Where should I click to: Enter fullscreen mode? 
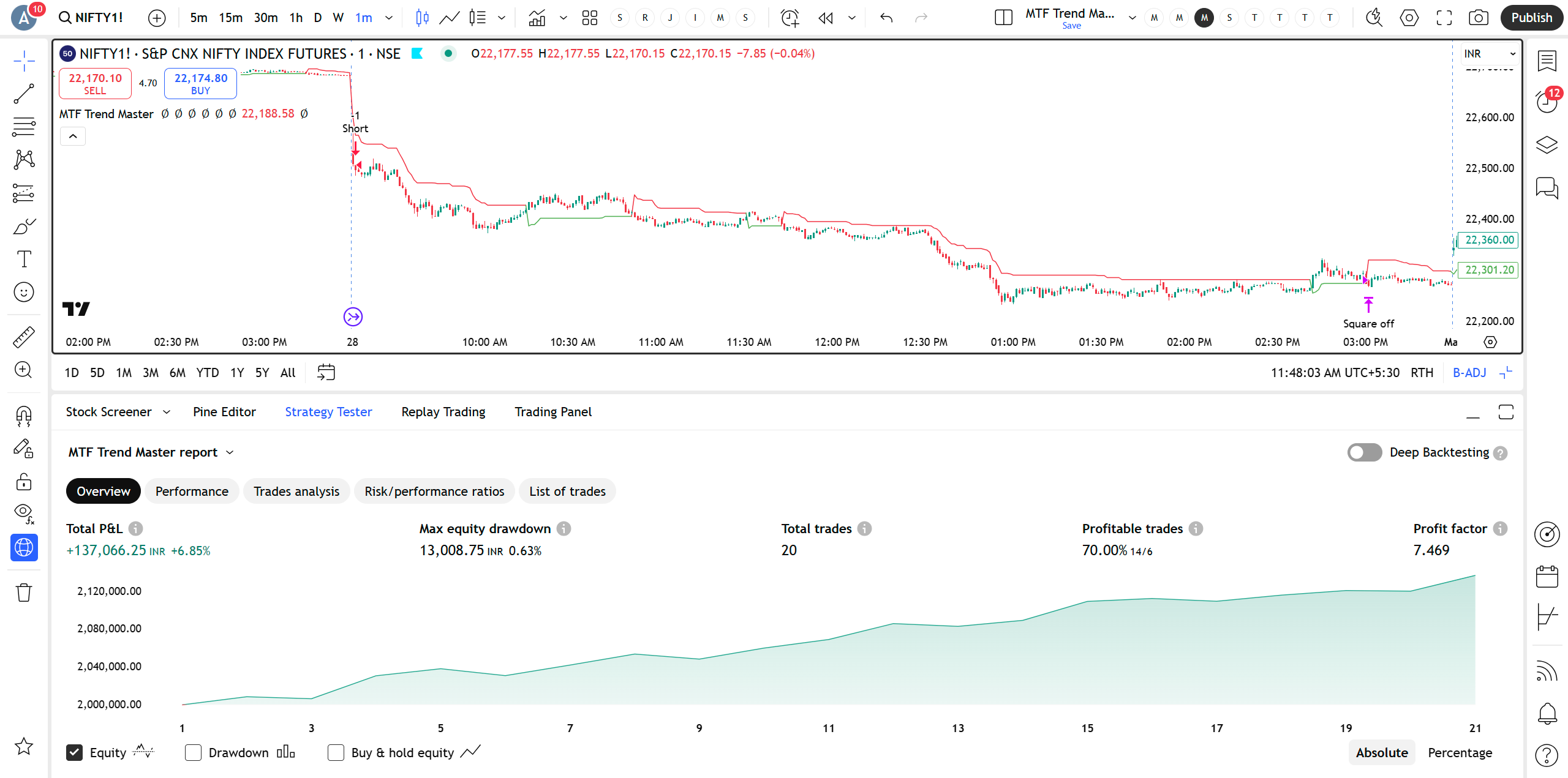click(x=1444, y=18)
